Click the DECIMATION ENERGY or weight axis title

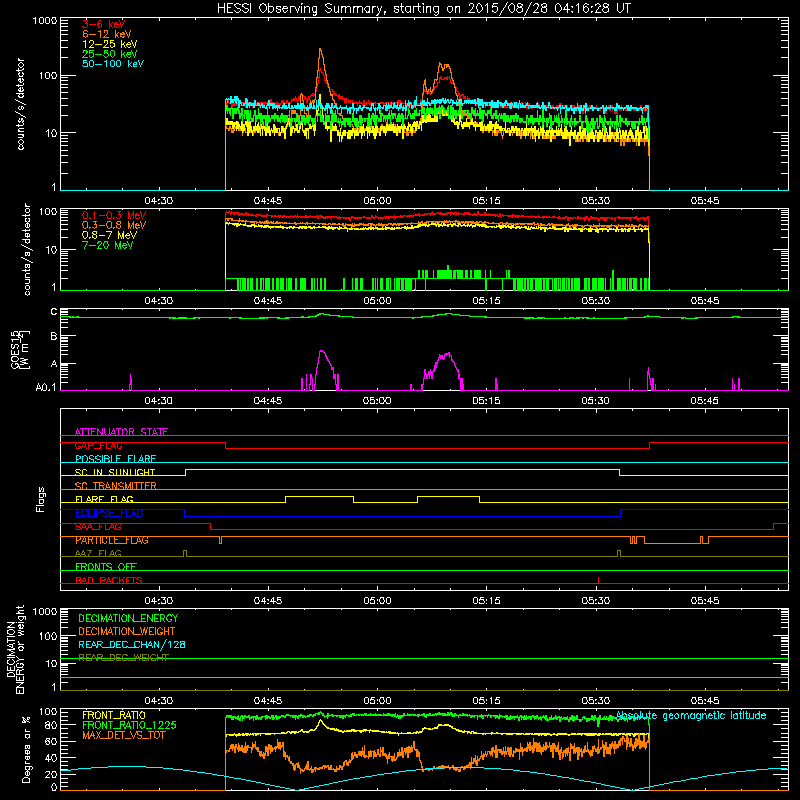(15, 649)
